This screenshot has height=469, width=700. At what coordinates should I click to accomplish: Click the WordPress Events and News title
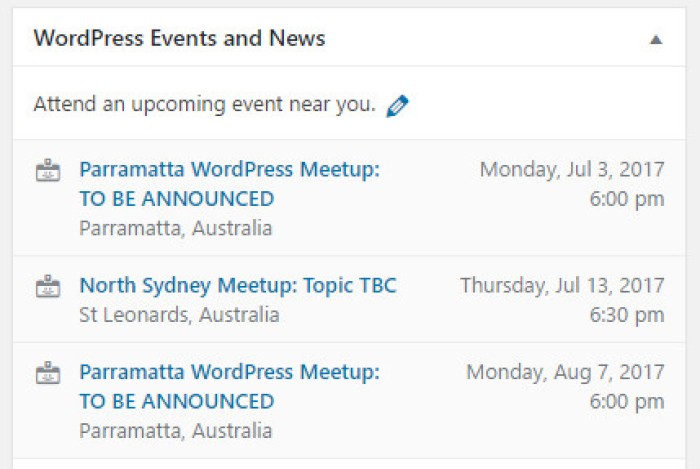(x=179, y=39)
